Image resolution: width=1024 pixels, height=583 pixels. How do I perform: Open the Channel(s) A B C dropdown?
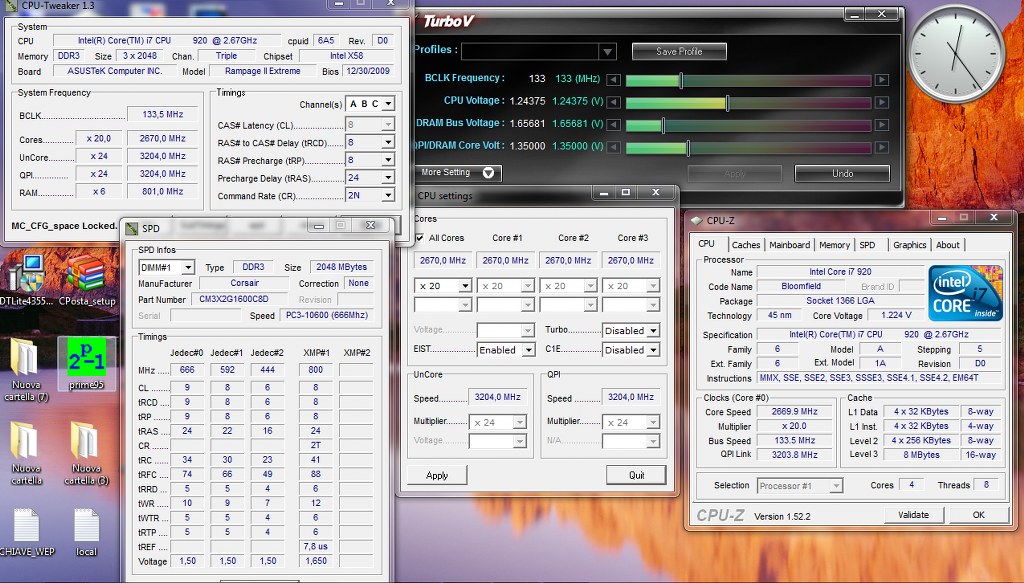tap(389, 104)
